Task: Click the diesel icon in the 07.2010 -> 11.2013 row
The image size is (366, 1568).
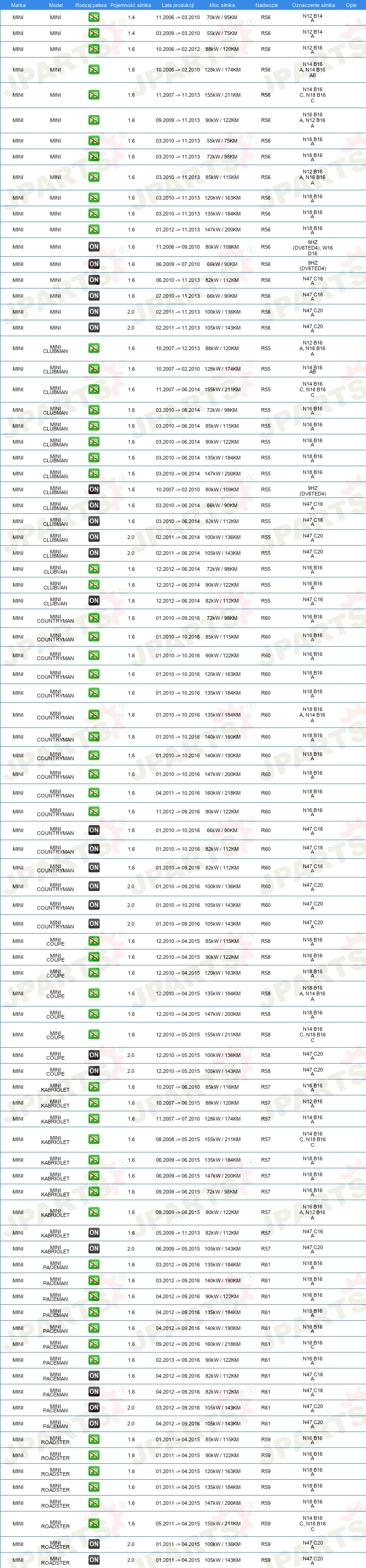Action: point(94,296)
